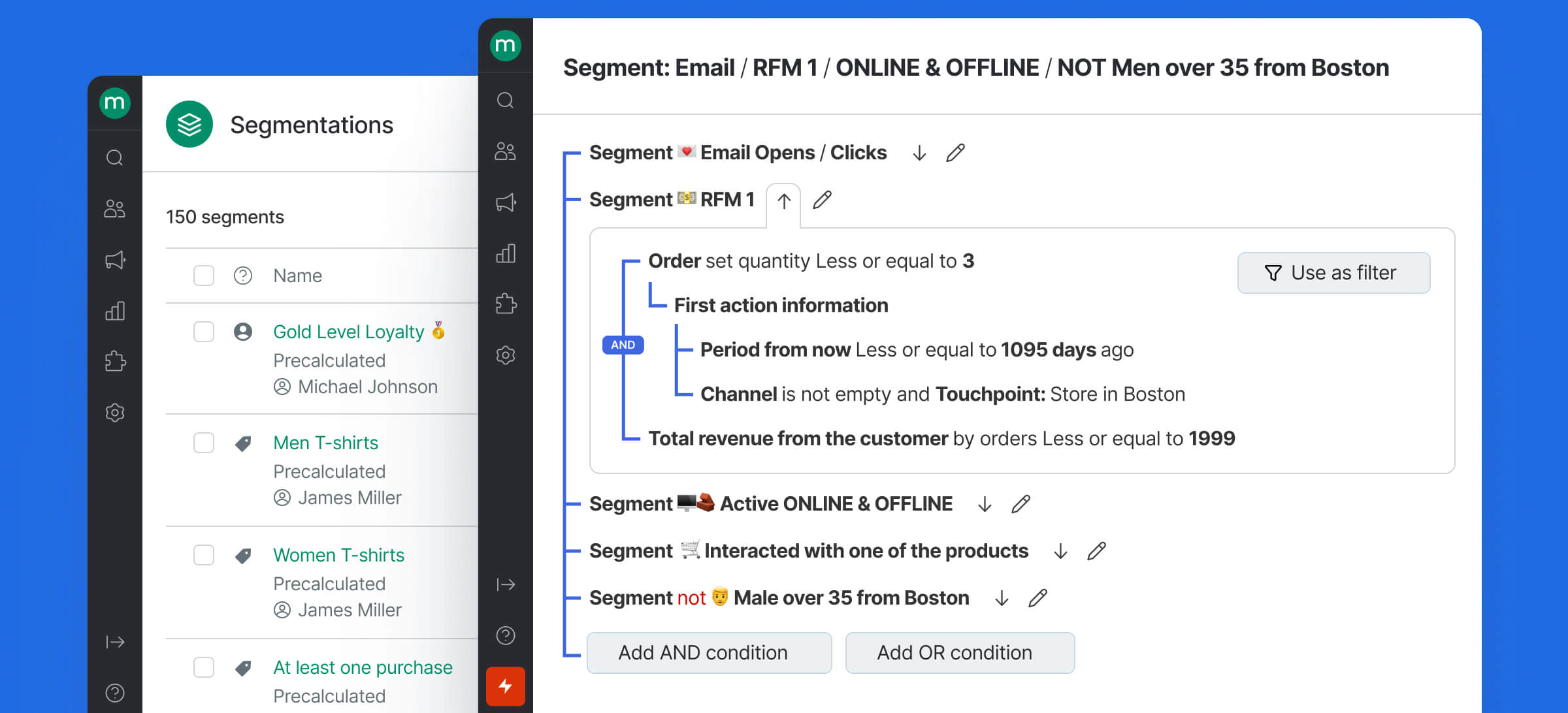Select the Men T-shirts checkbox

tap(204, 443)
